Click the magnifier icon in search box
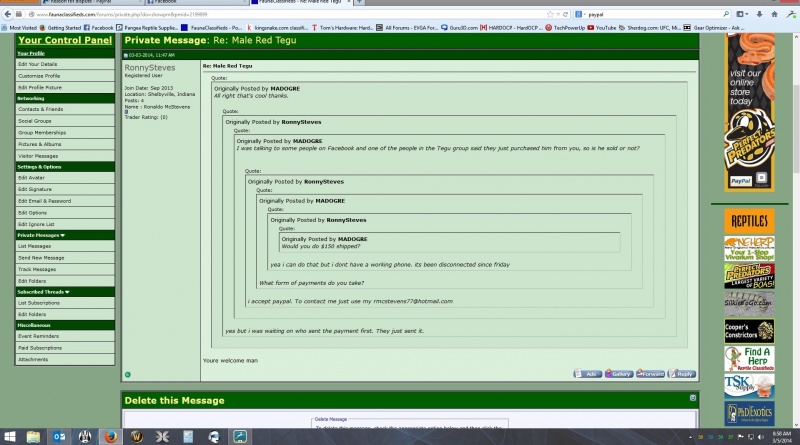 coord(726,14)
